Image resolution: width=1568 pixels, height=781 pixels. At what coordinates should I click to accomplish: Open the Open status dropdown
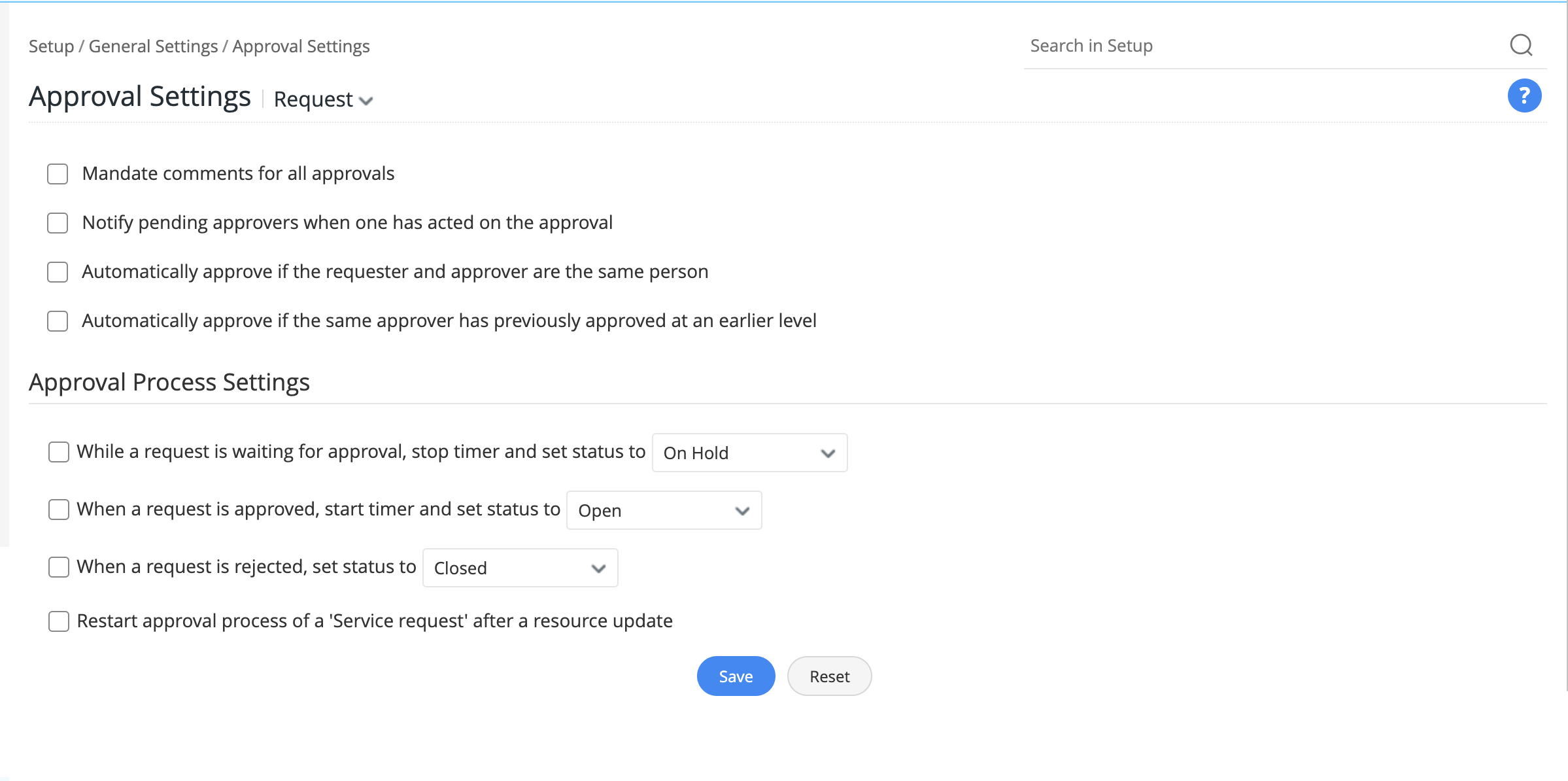[663, 510]
